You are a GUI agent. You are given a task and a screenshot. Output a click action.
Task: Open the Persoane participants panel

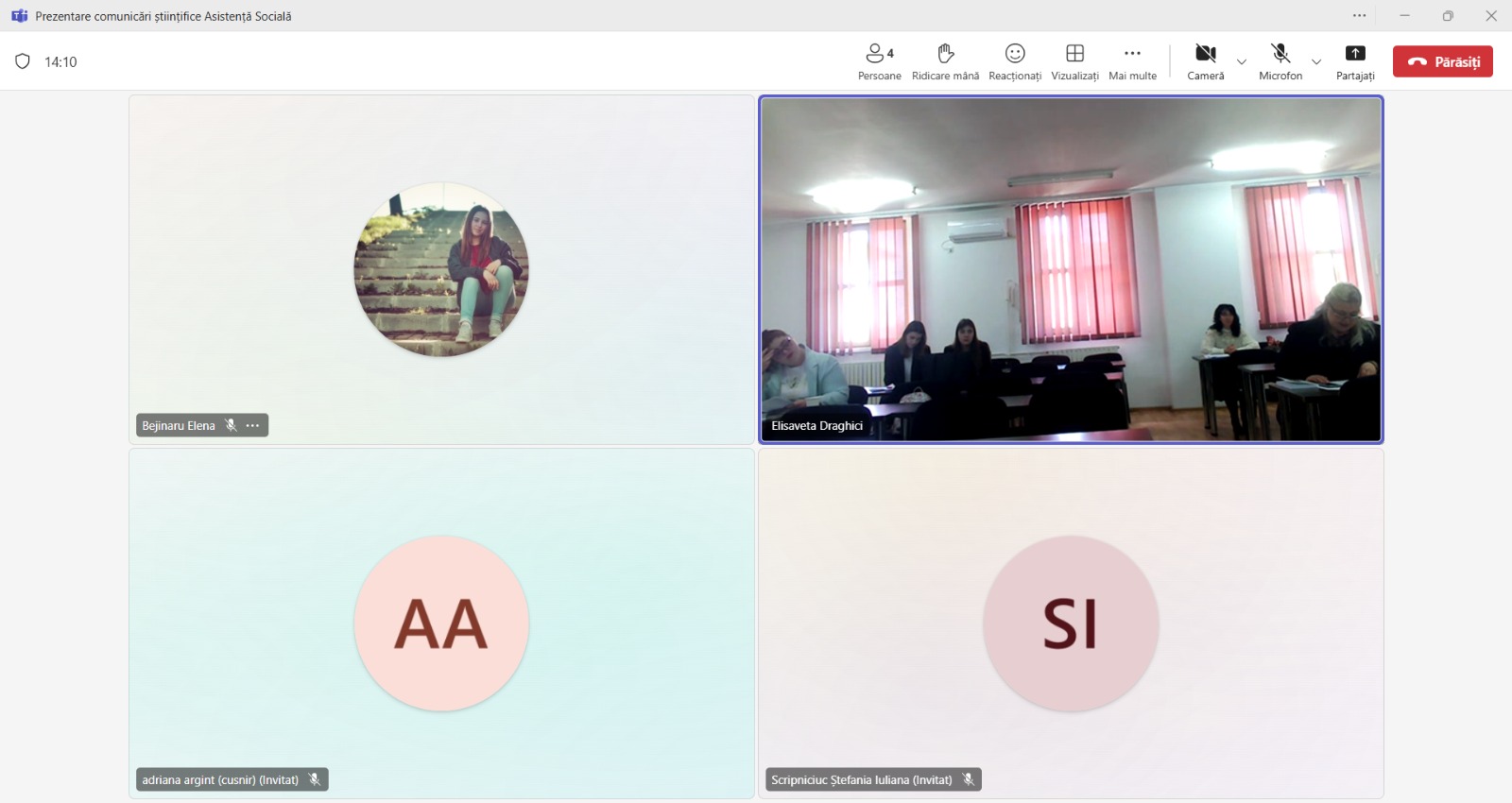[879, 62]
